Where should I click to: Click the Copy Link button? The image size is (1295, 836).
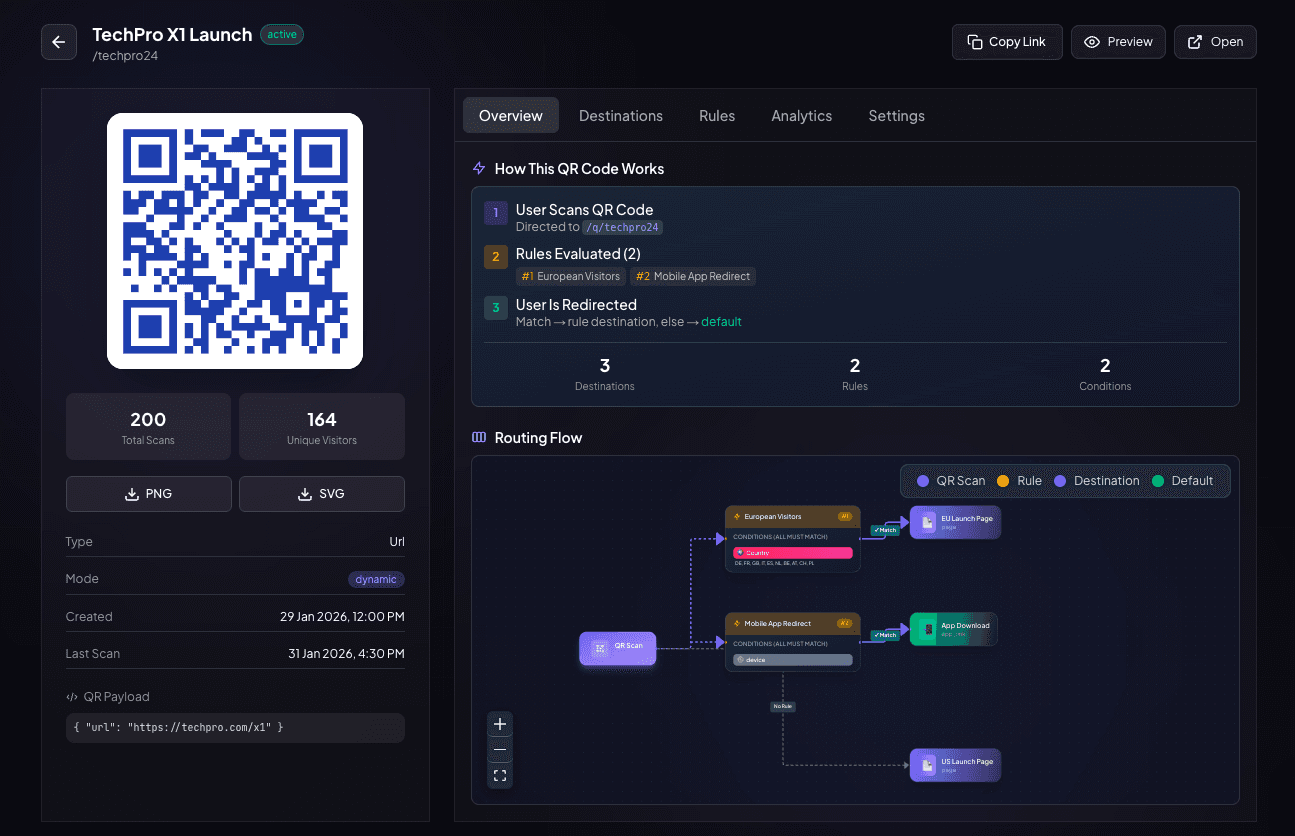[1007, 41]
